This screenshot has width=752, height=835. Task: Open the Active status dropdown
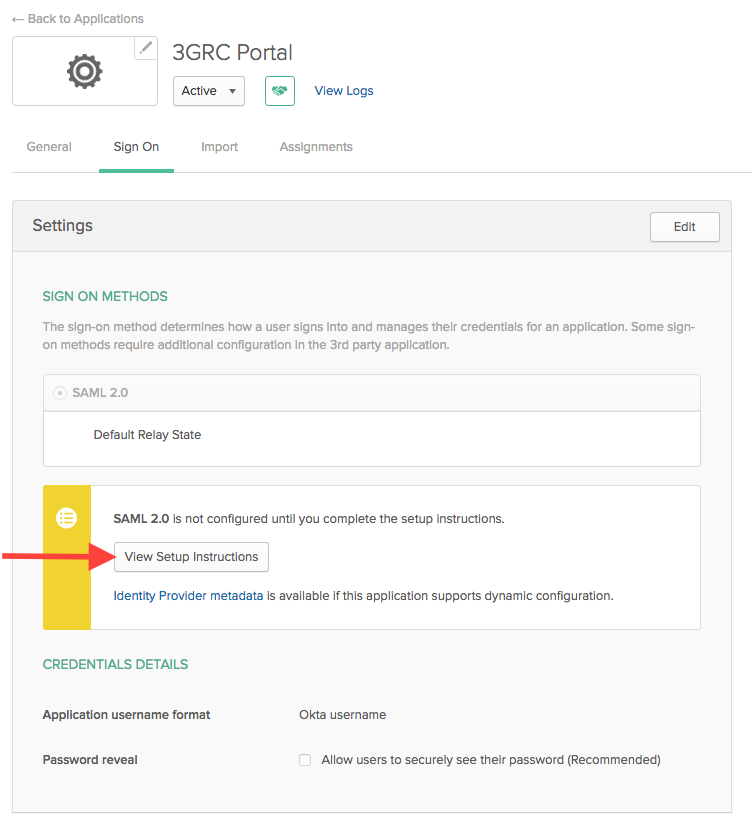click(209, 91)
